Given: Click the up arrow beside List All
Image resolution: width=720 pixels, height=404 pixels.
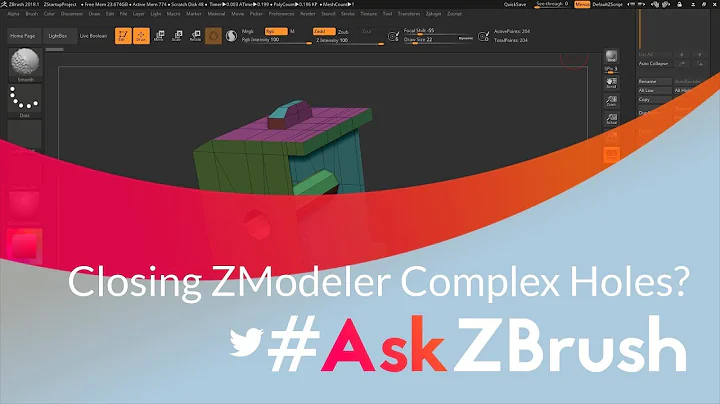Looking at the screenshot, I should click(x=681, y=55).
